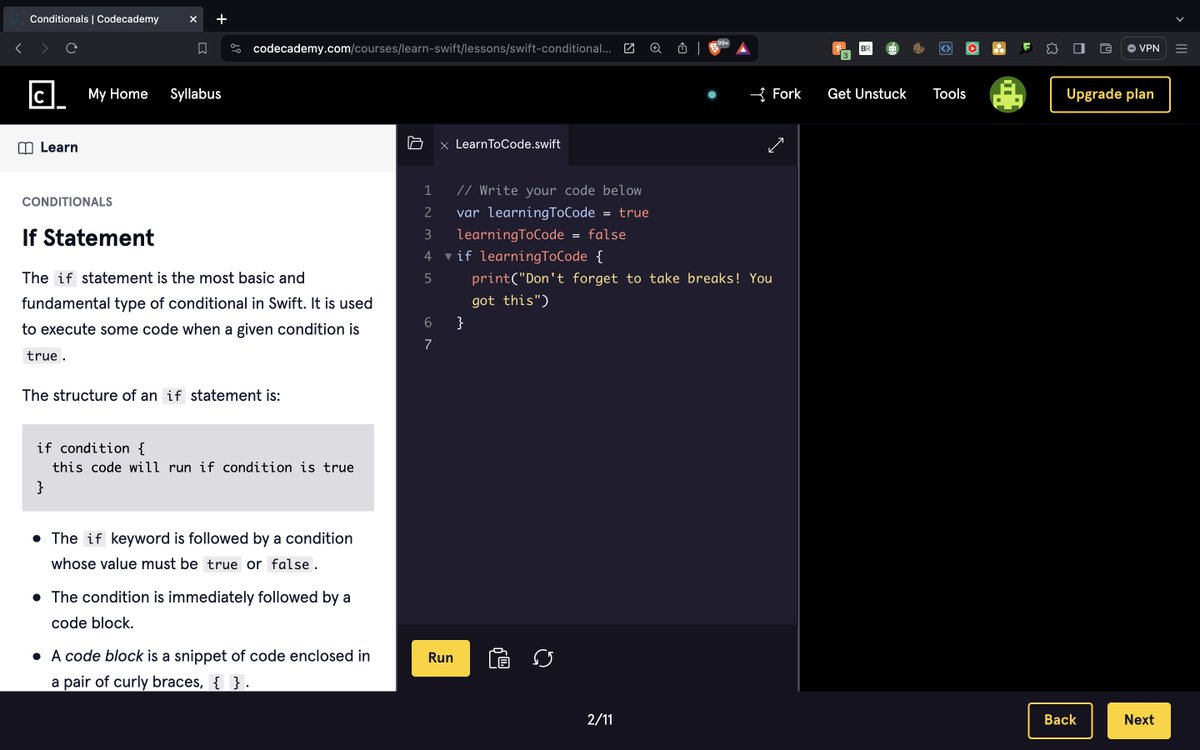Toggle the VPN button in the browser toolbar
The image size is (1200, 750).
(1143, 47)
